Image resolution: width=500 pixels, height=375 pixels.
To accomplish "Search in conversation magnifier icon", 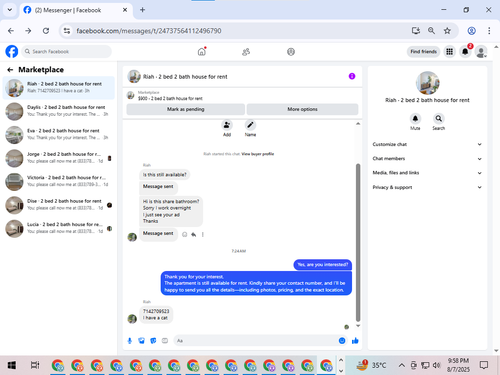I will tap(438, 119).
